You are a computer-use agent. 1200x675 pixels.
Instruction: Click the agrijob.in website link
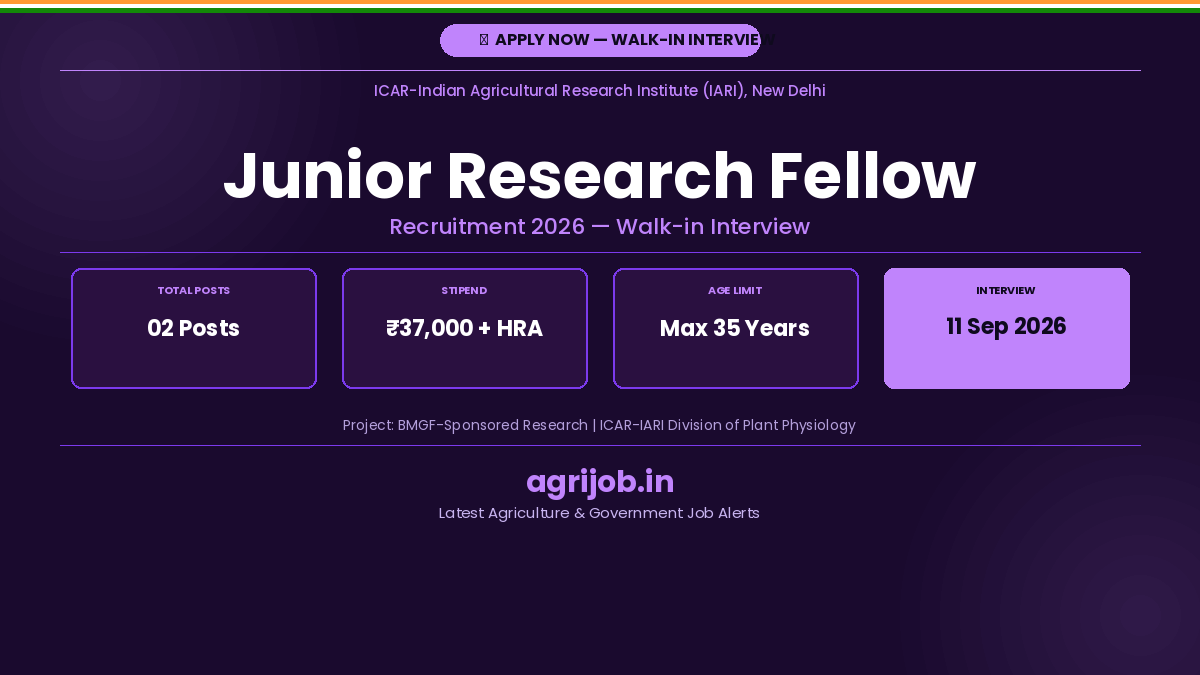coord(600,481)
